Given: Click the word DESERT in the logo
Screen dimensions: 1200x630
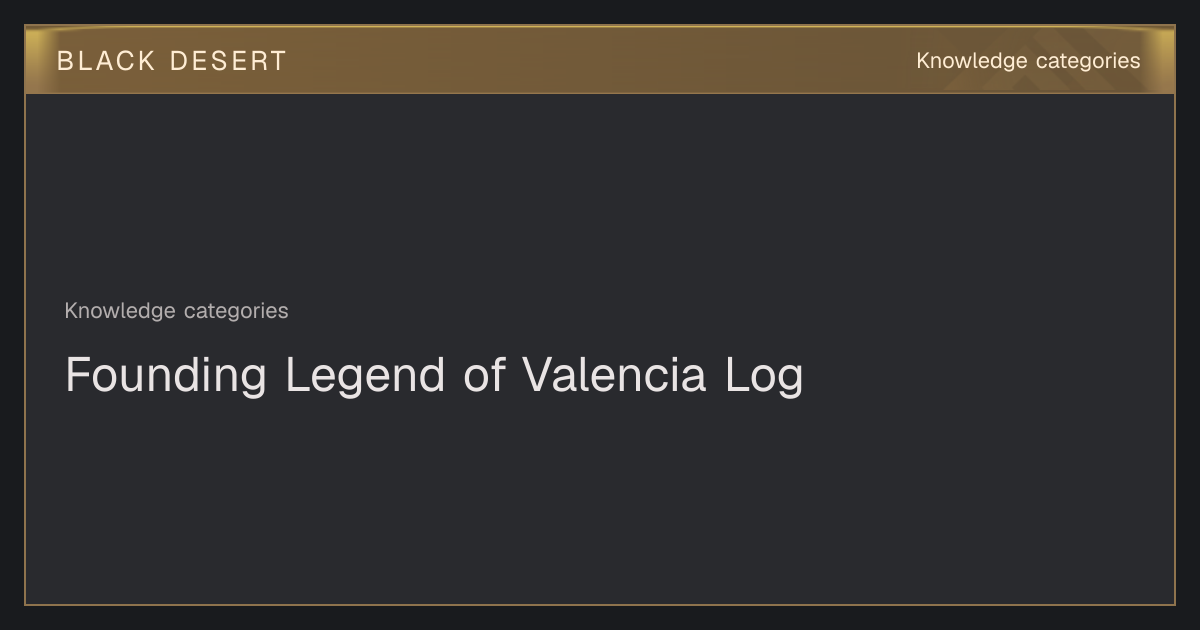Looking at the screenshot, I should (x=228, y=61).
